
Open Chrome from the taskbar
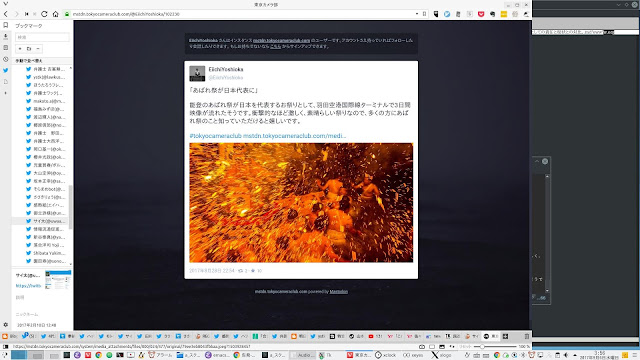pyautogui.click(x=98, y=355)
